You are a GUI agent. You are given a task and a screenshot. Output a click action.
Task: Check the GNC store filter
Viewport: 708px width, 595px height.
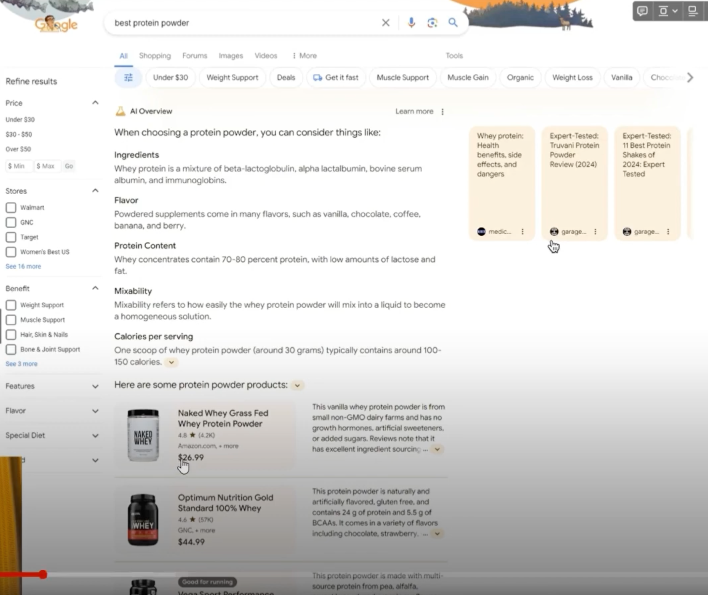pyautogui.click(x=11, y=222)
